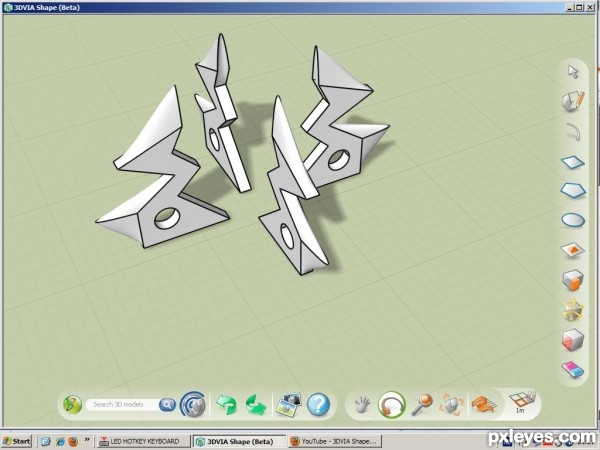This screenshot has height=450, width=600.
Task: Redo the action with green arrow
Action: pos(256,405)
